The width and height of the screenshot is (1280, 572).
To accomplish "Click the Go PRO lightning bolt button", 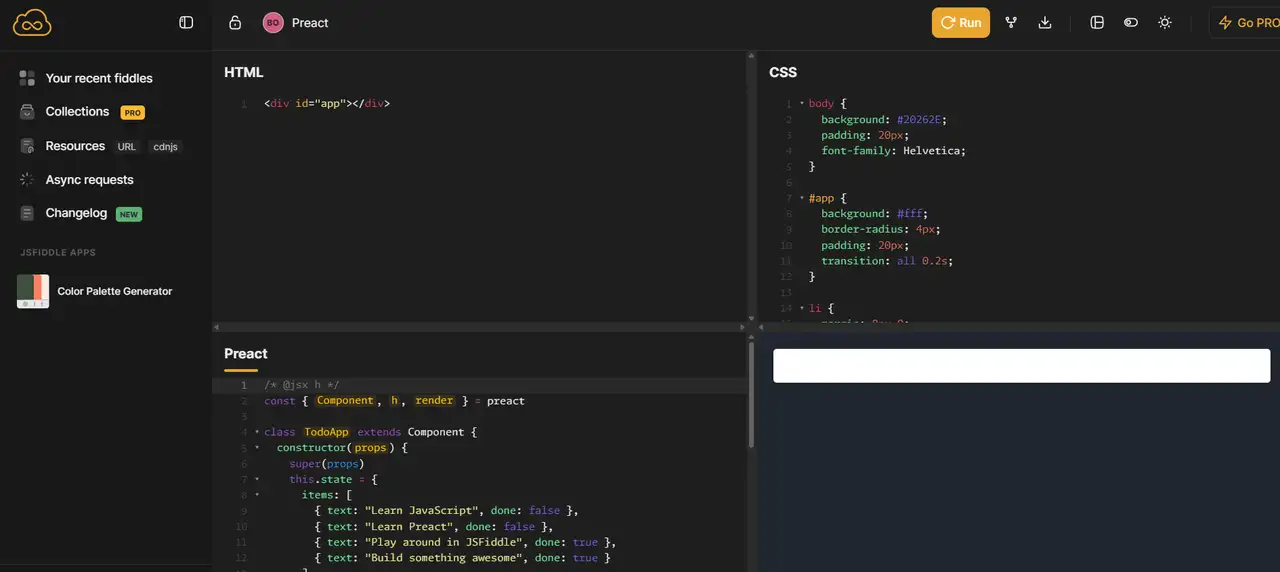I will [x=1247, y=23].
